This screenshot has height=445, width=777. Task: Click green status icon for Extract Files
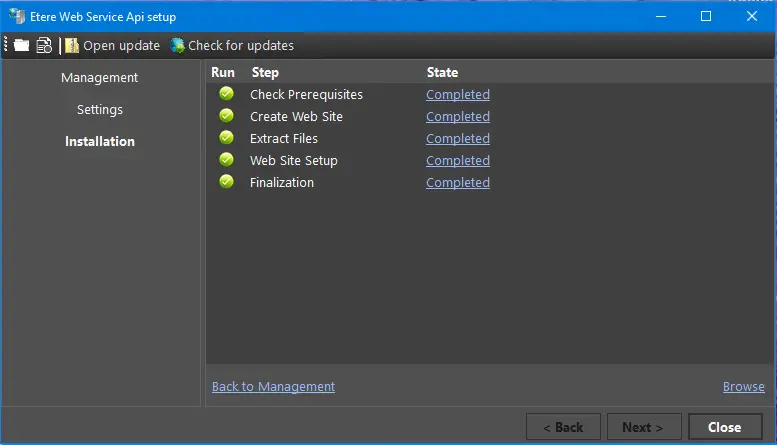point(226,138)
